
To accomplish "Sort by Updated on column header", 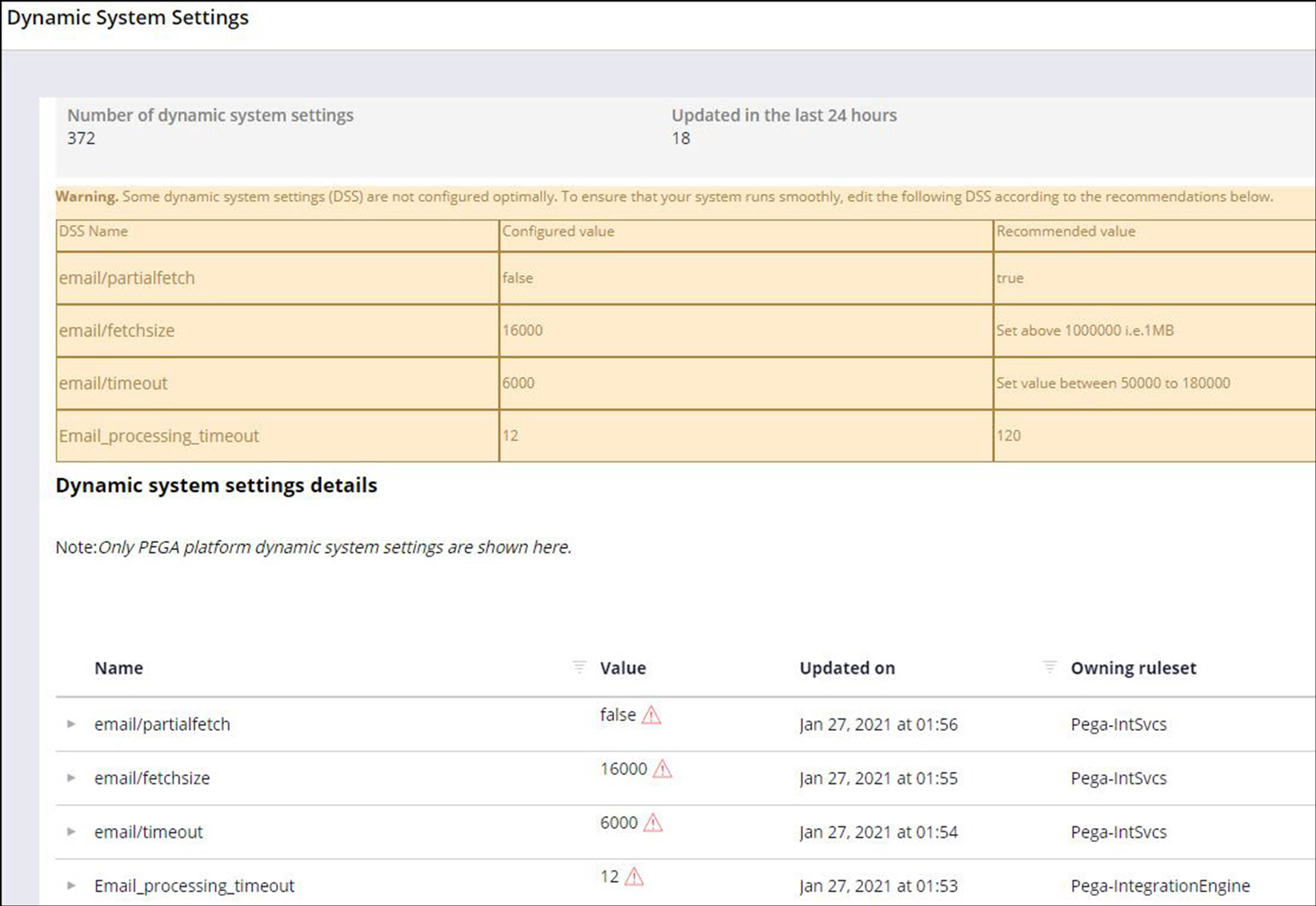I will (847, 668).
